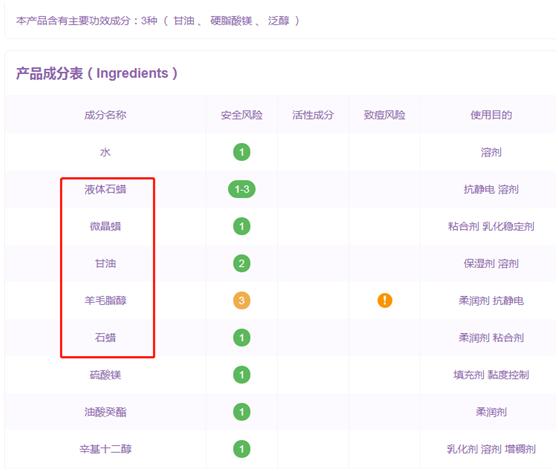Click safety badge 1 in 辛基十二醇 row
The width and height of the screenshot is (558, 471).
242,449
